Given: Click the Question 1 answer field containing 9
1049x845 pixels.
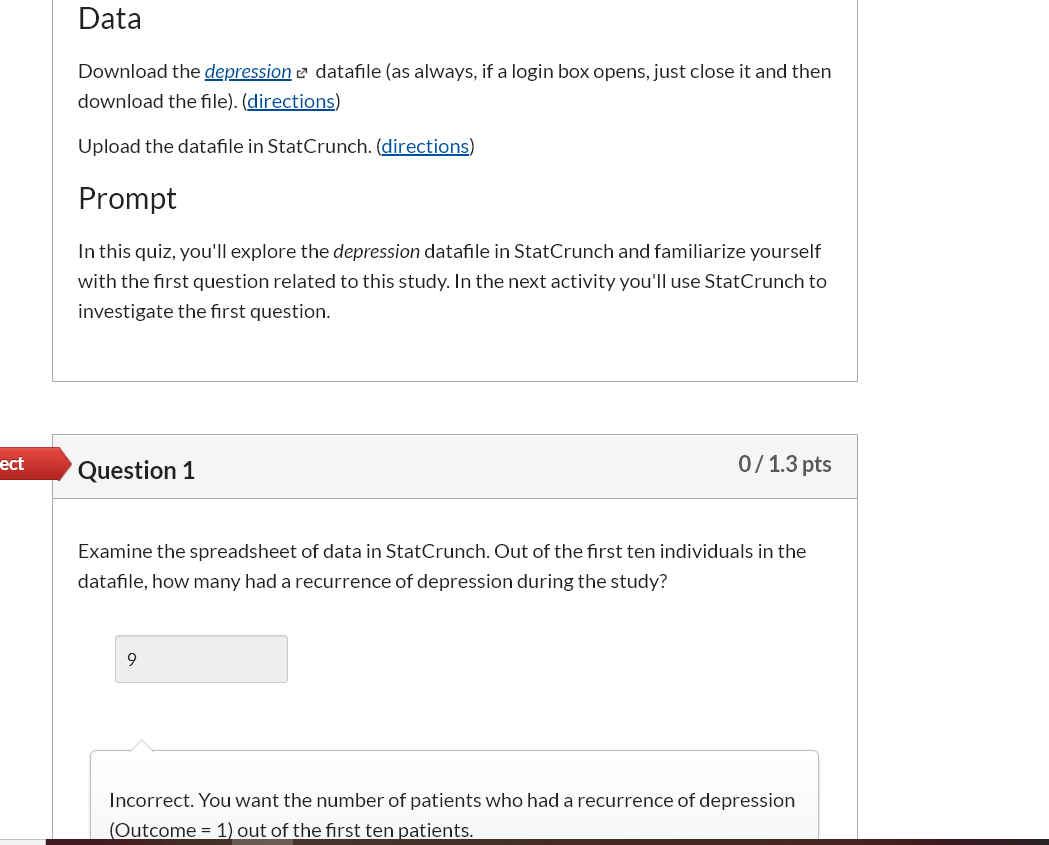Looking at the screenshot, I should tap(201, 659).
